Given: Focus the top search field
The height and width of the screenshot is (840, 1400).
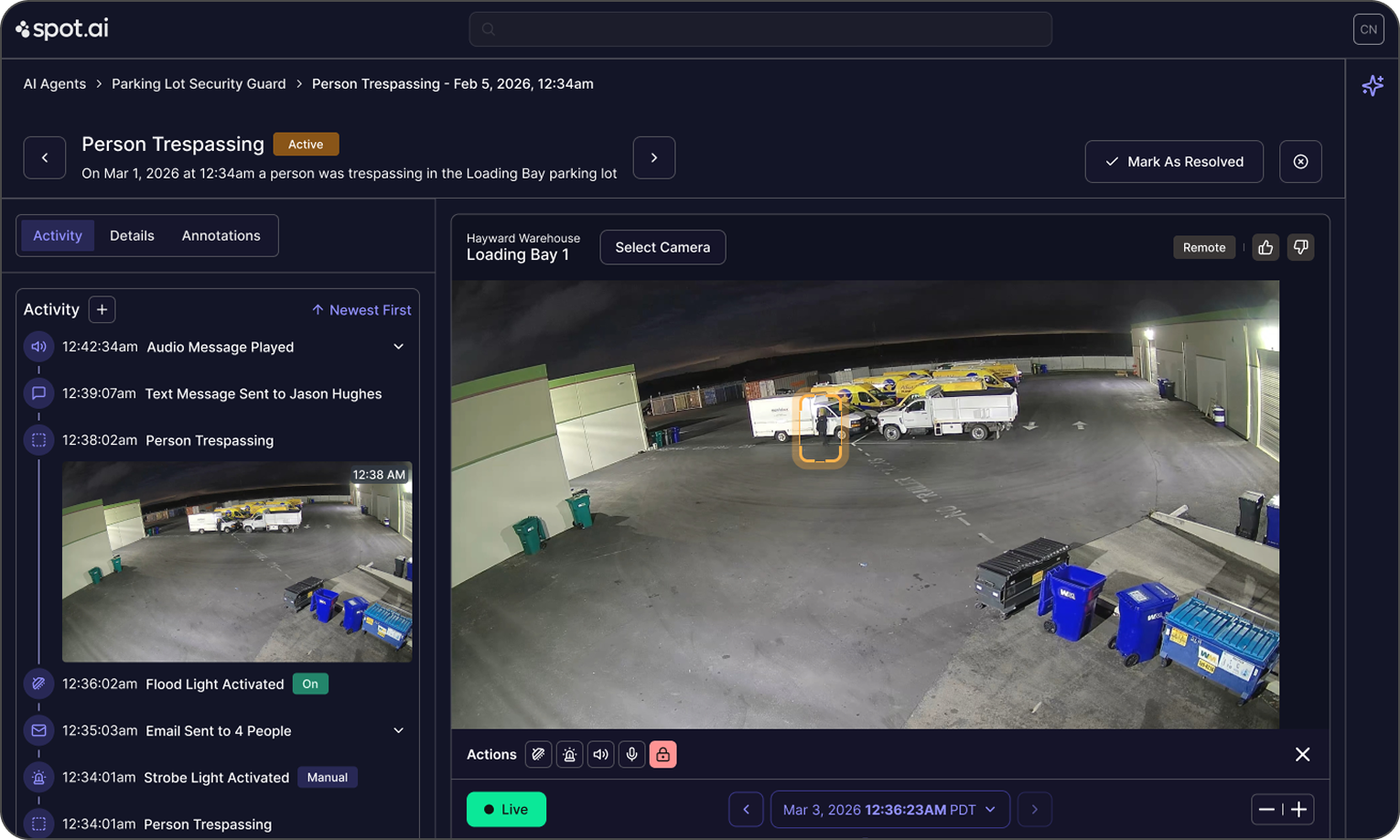Looking at the screenshot, I should [760, 29].
